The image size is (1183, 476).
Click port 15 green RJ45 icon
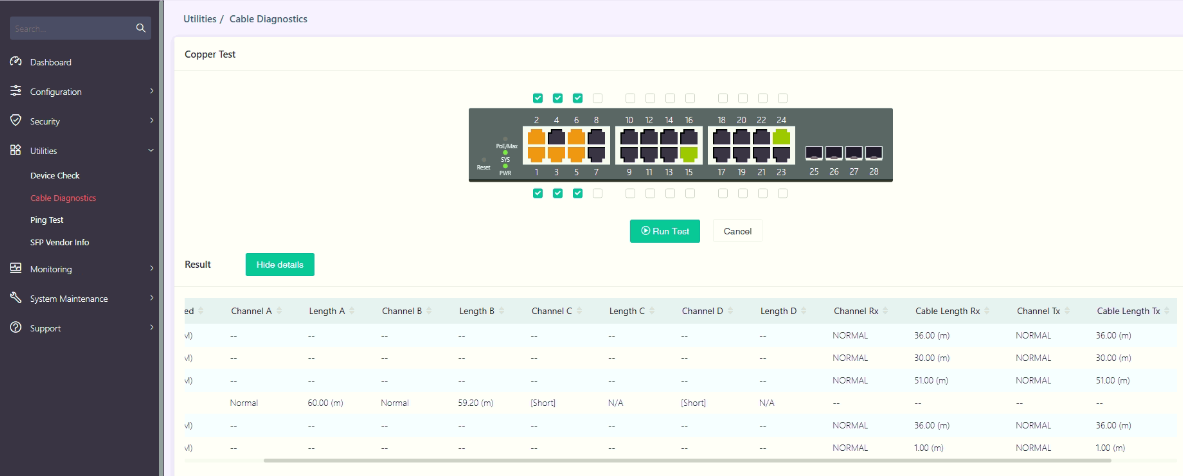(x=689, y=154)
